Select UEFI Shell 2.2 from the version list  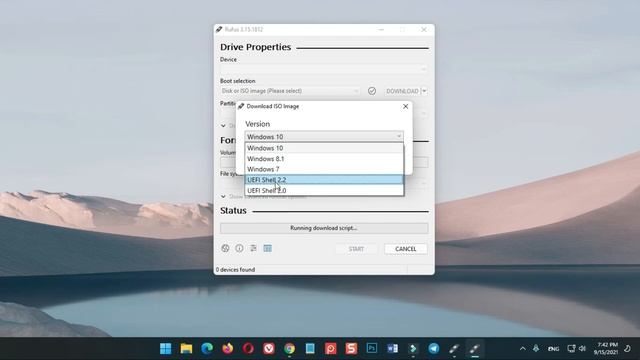coord(324,180)
